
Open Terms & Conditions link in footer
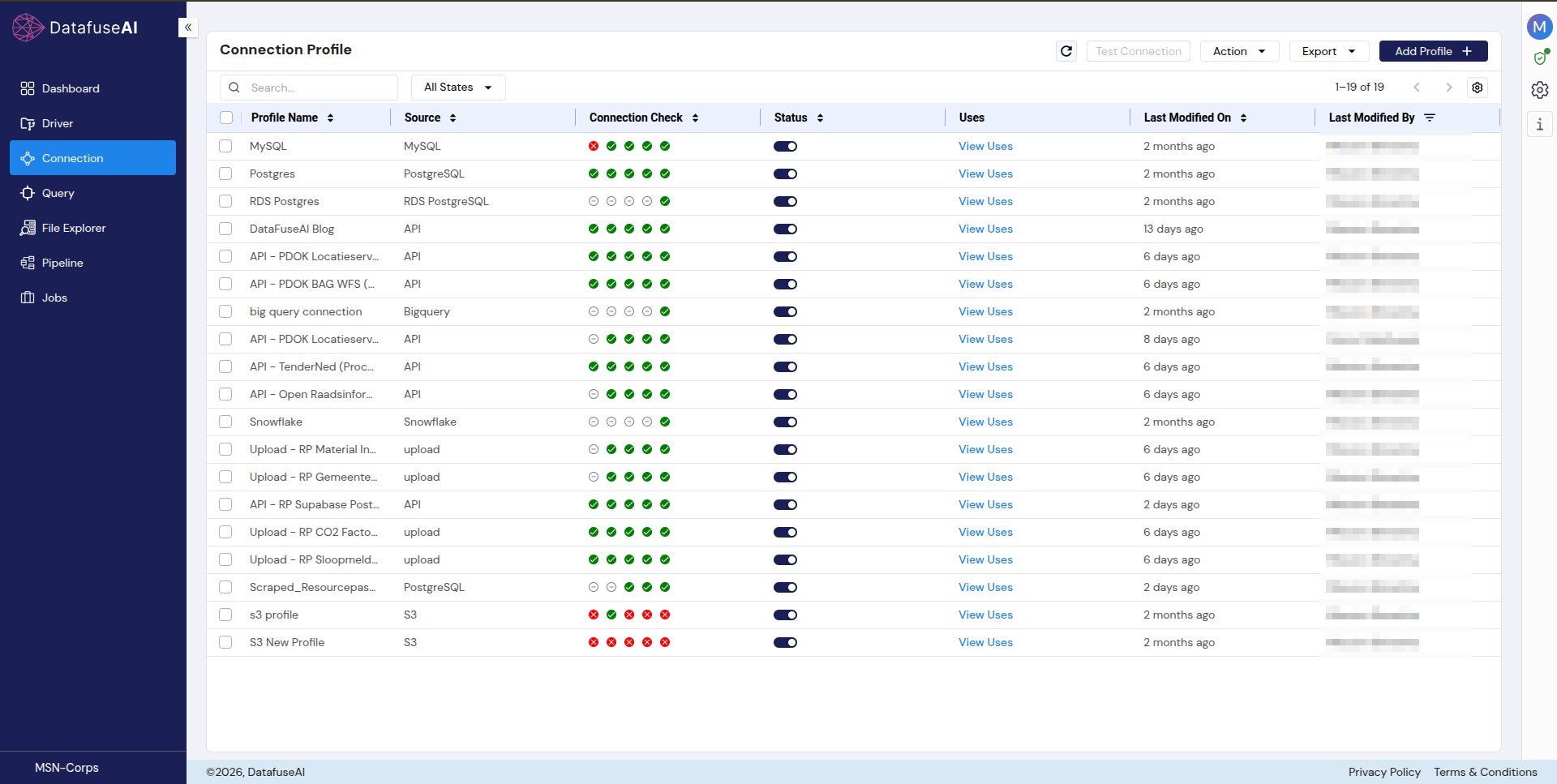tap(1485, 772)
